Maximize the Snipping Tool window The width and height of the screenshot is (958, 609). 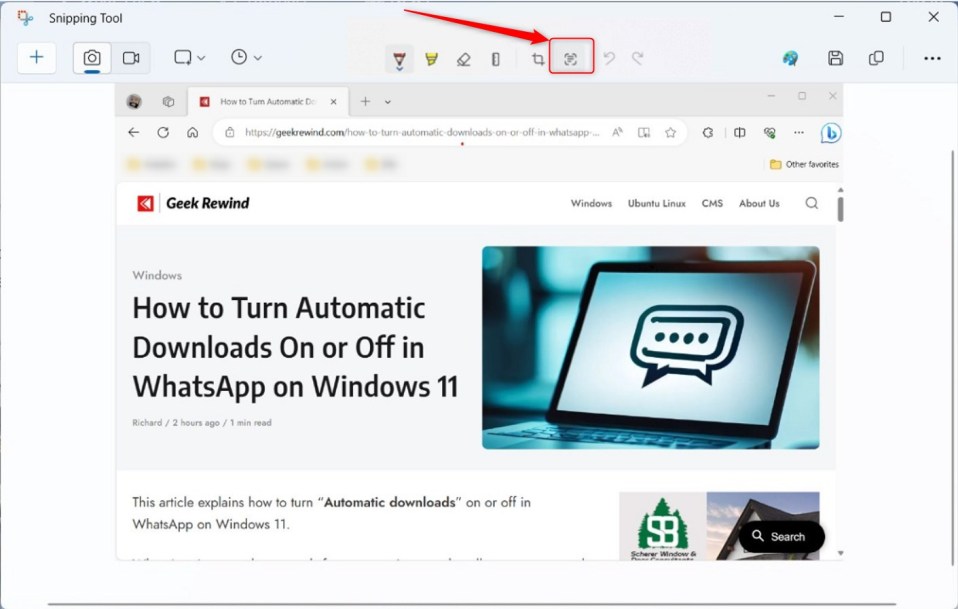[x=886, y=17]
